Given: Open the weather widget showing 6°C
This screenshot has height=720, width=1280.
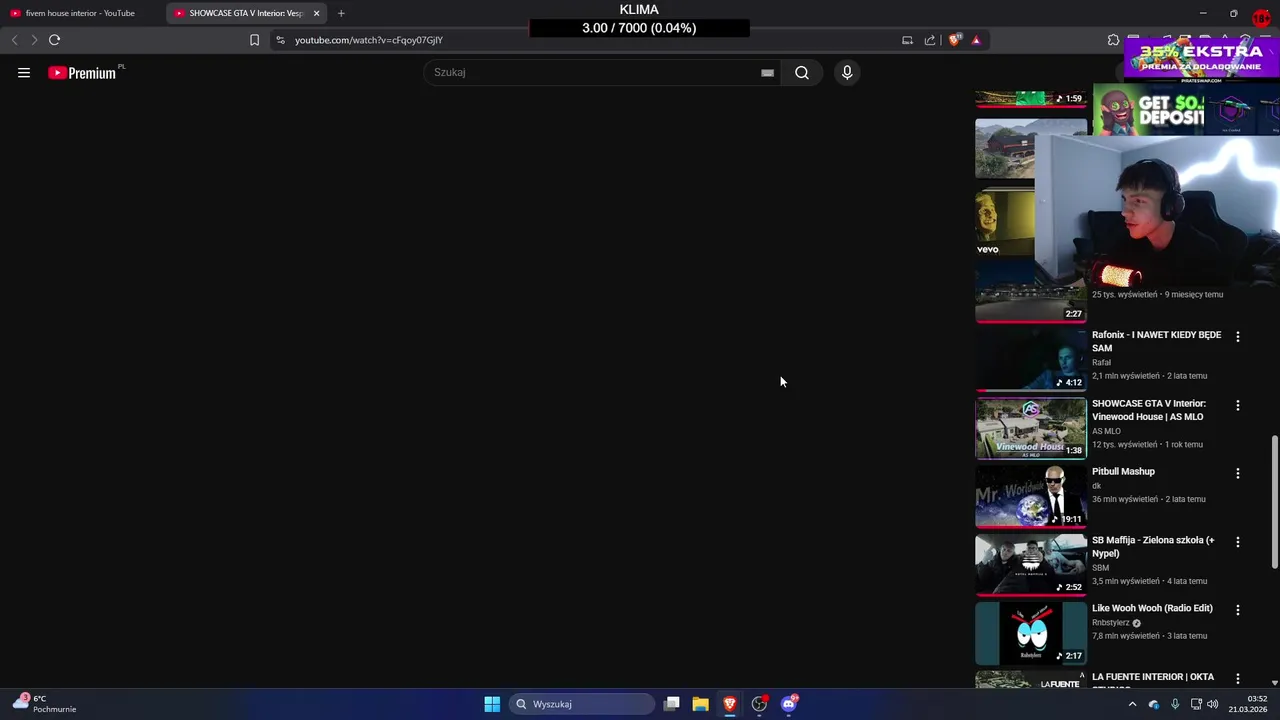Looking at the screenshot, I should click(x=44, y=704).
